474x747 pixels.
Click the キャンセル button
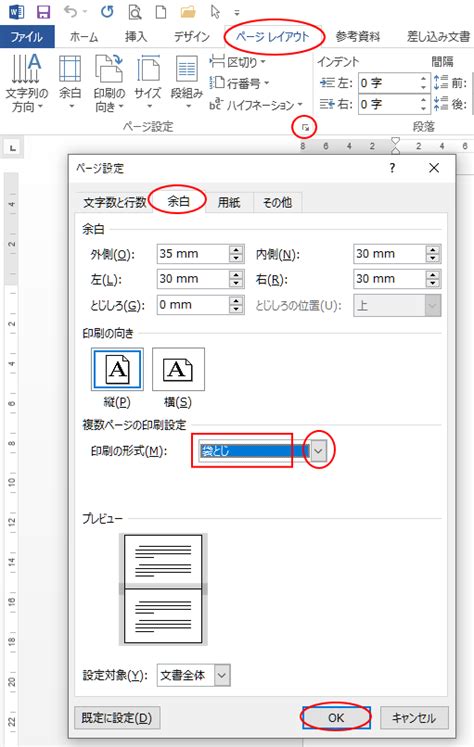(414, 717)
